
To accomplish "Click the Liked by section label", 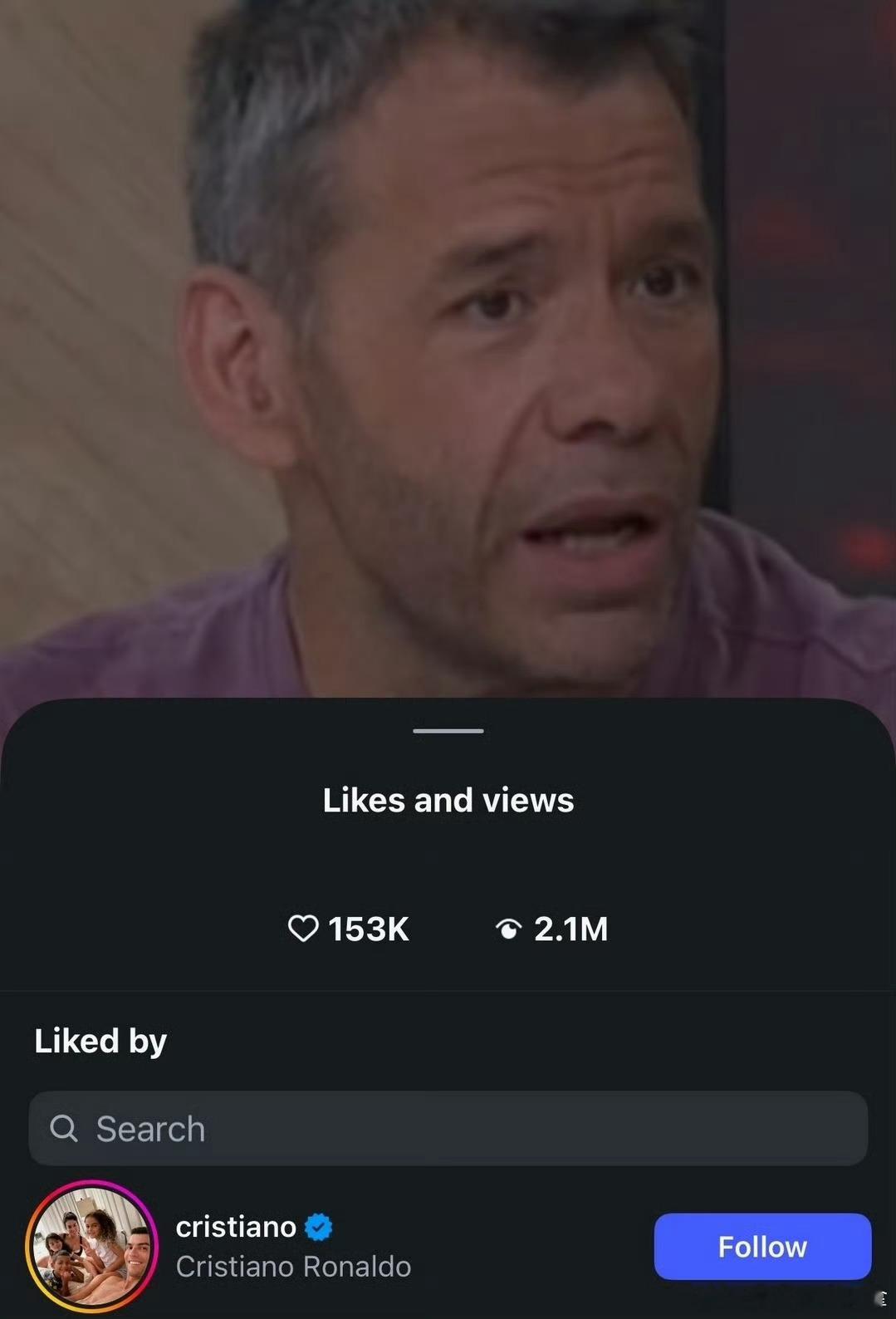I will (x=100, y=1041).
